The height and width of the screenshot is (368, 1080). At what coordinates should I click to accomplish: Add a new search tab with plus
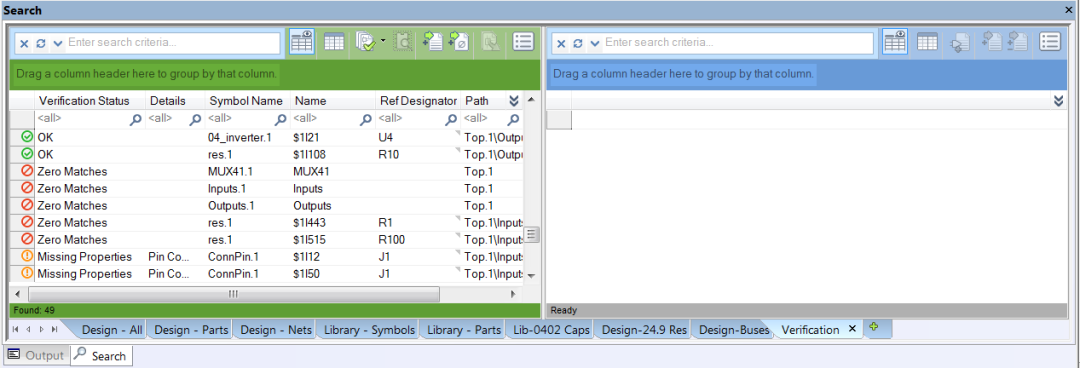pos(873,327)
